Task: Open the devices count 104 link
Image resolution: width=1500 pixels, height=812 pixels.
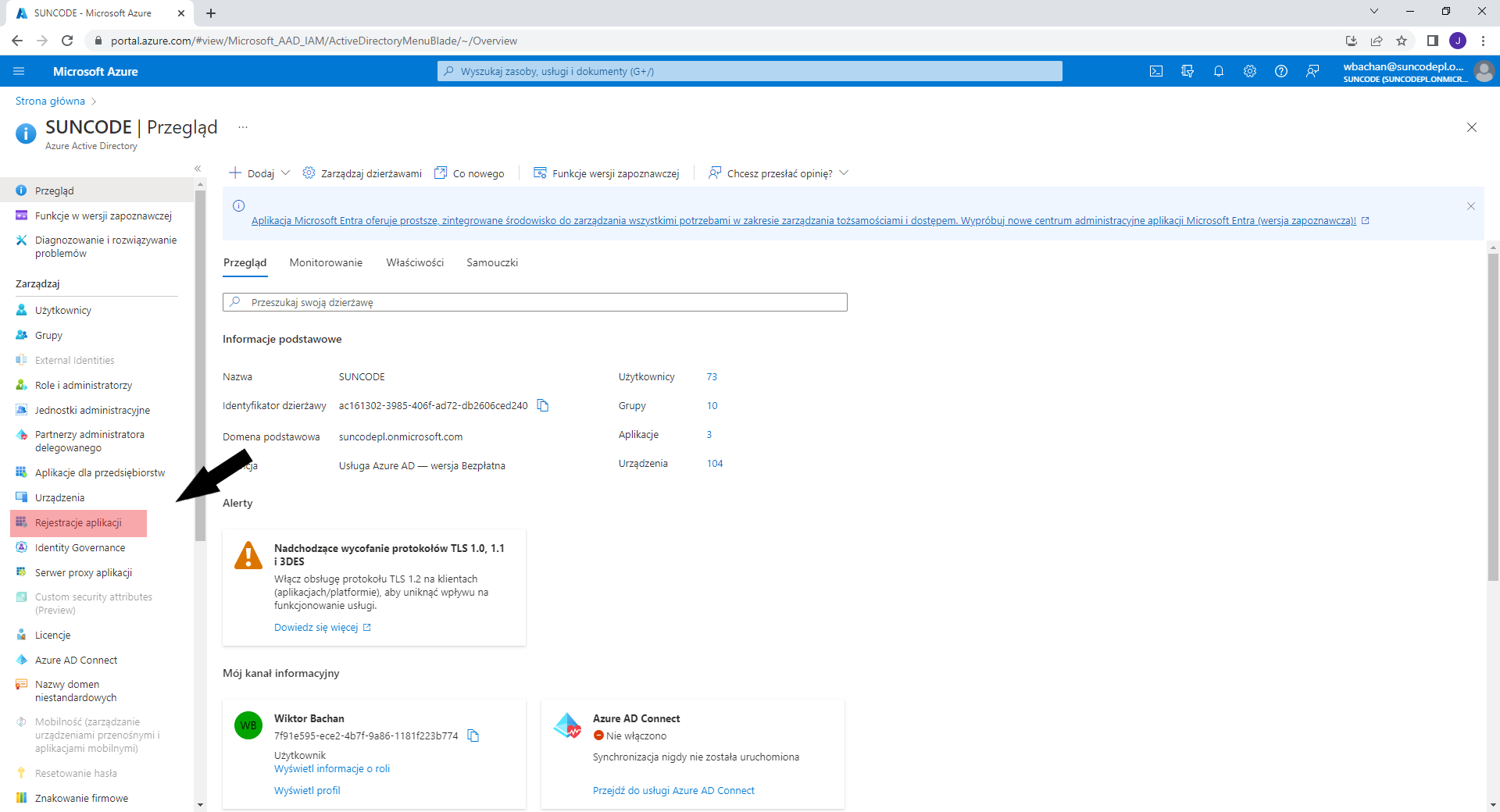Action: 715,463
